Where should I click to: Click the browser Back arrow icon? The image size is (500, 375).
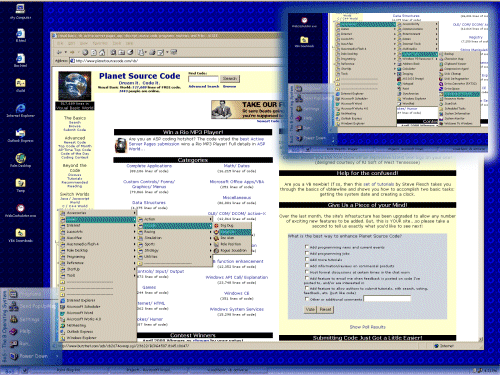tap(59, 52)
